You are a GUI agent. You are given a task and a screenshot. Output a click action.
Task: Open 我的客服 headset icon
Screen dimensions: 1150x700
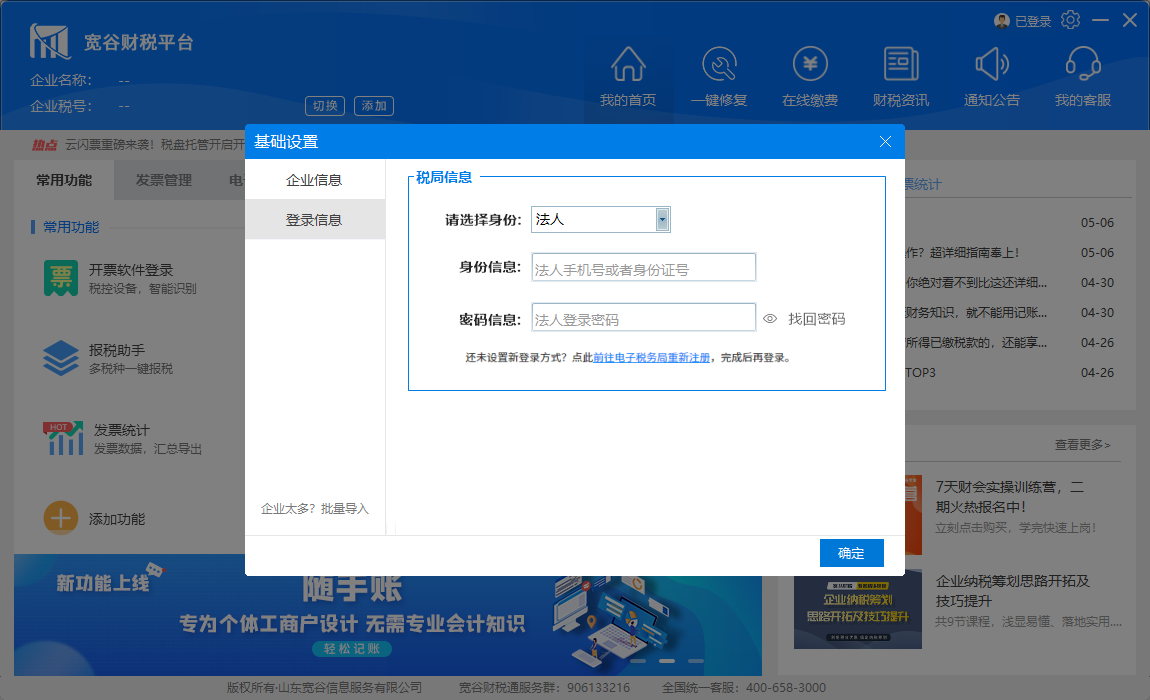click(1083, 65)
